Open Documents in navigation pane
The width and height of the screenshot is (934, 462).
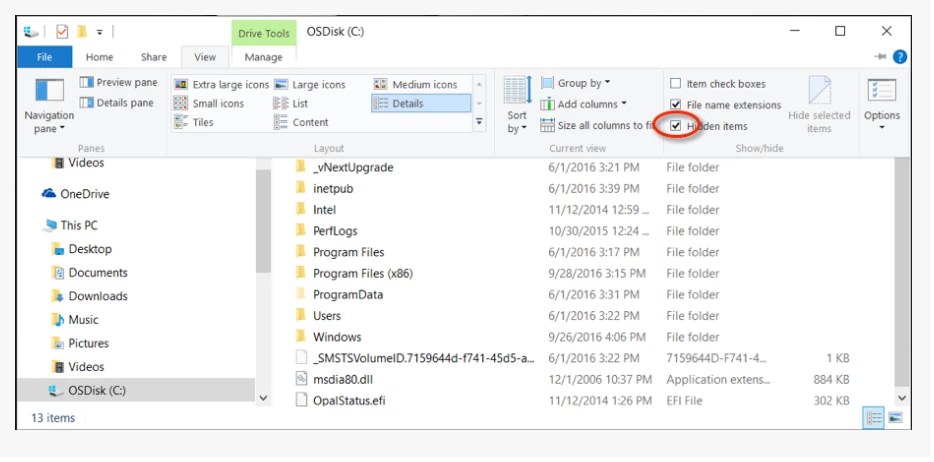(x=98, y=273)
